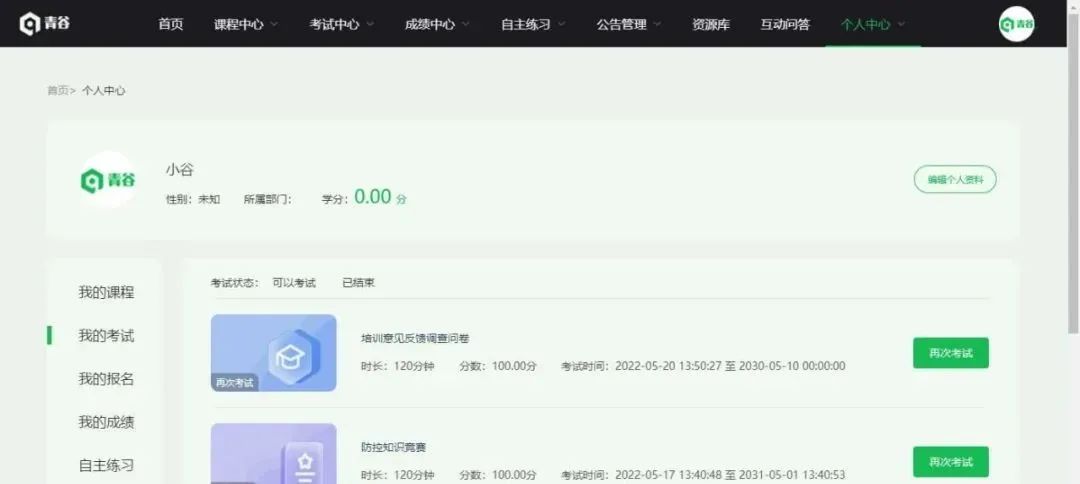Expand the 成绩中心 dropdown menu
The height and width of the screenshot is (484, 1080).
point(438,24)
